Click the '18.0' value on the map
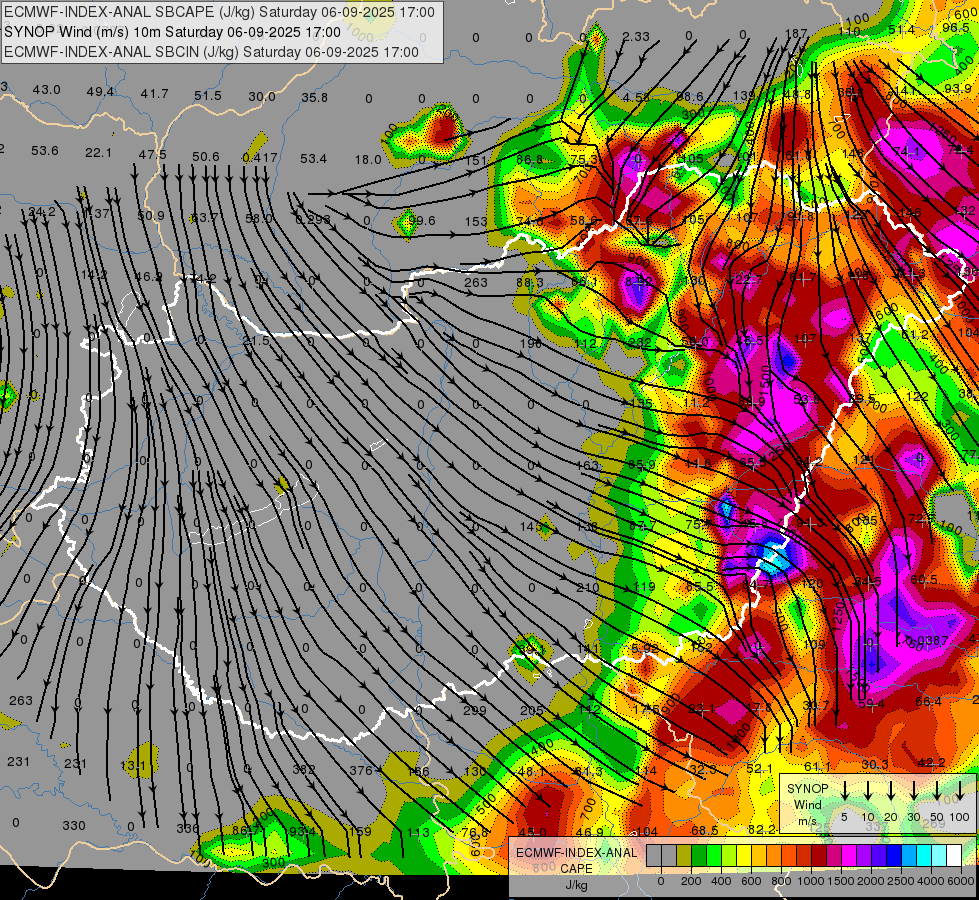Screen dimensions: 979x900 (368, 159)
